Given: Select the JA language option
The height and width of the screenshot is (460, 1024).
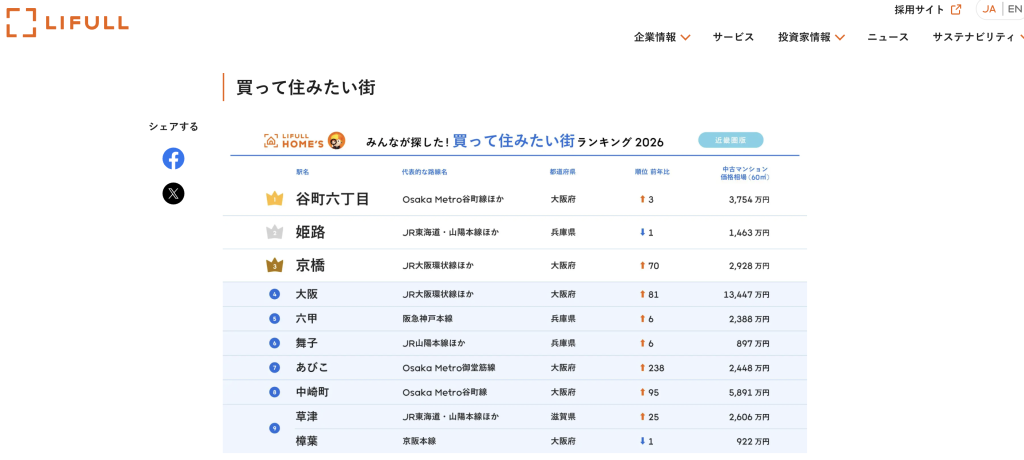Looking at the screenshot, I should click(989, 9).
